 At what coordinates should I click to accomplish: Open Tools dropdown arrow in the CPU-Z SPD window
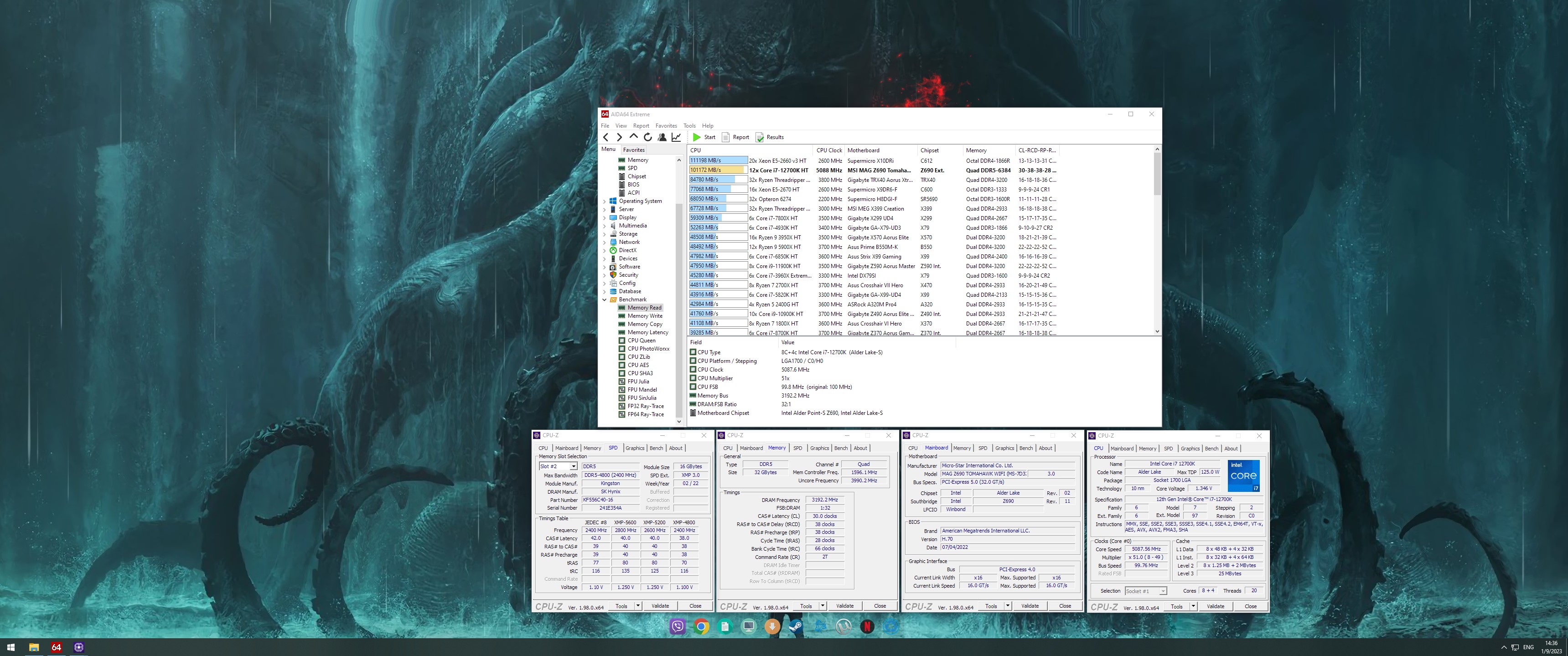(x=638, y=605)
